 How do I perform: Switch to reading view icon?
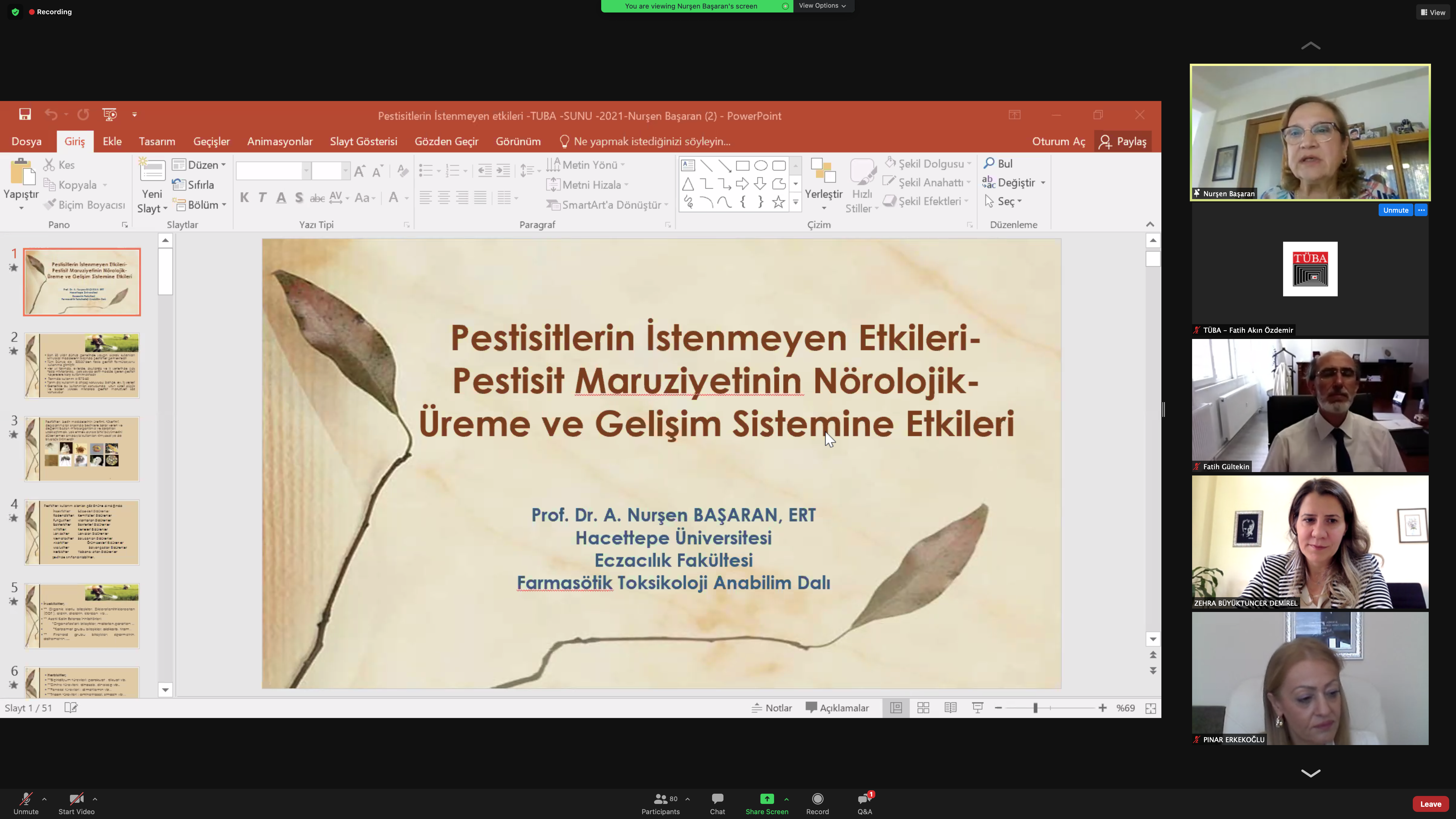pos(950,708)
